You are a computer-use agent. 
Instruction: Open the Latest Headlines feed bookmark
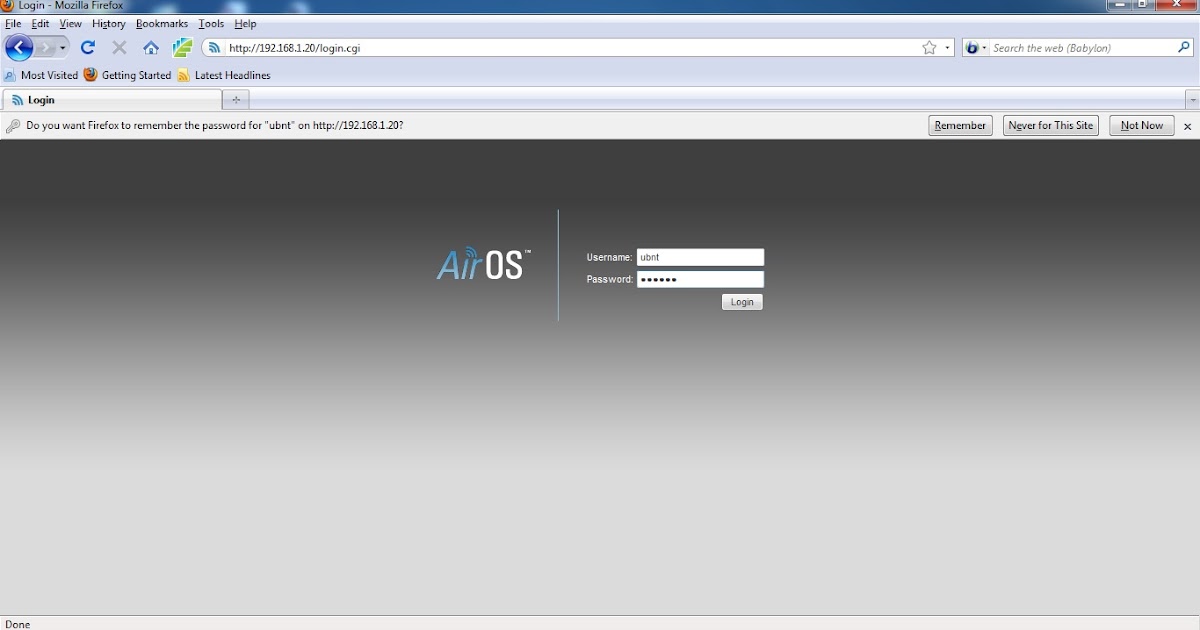pos(224,75)
